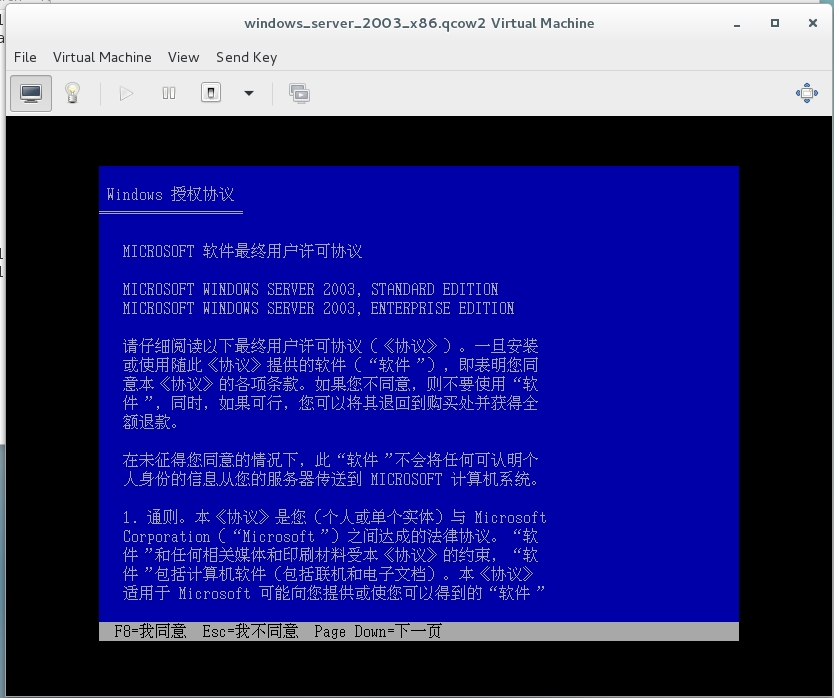Switch to fullscreen view icon

[x=806, y=93]
